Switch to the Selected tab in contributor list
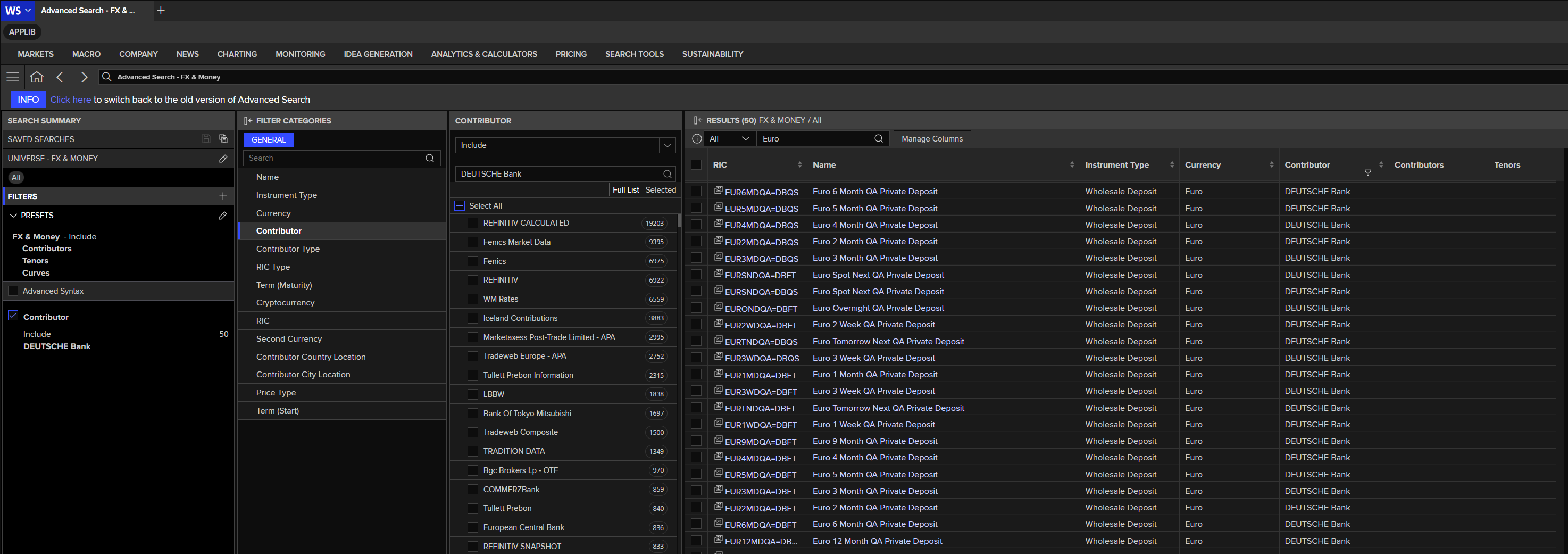The height and width of the screenshot is (554, 1568). (x=661, y=190)
